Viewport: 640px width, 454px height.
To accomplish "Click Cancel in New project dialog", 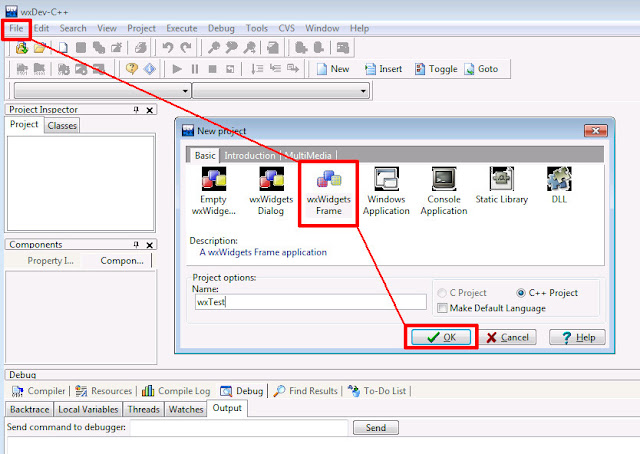I will [x=508, y=337].
